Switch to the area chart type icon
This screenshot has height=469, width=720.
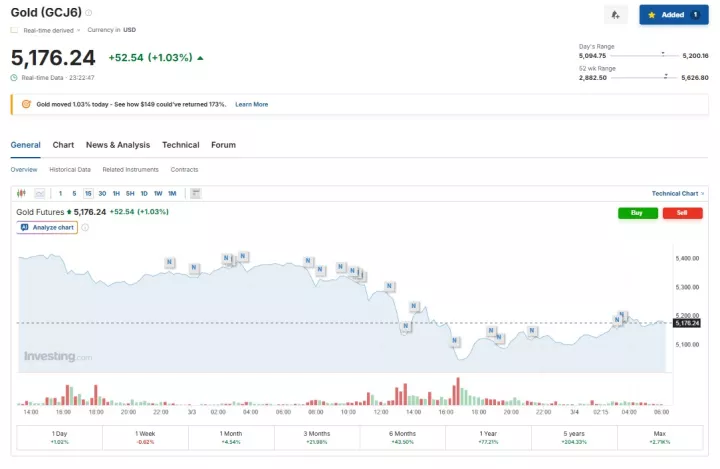click(x=40, y=193)
